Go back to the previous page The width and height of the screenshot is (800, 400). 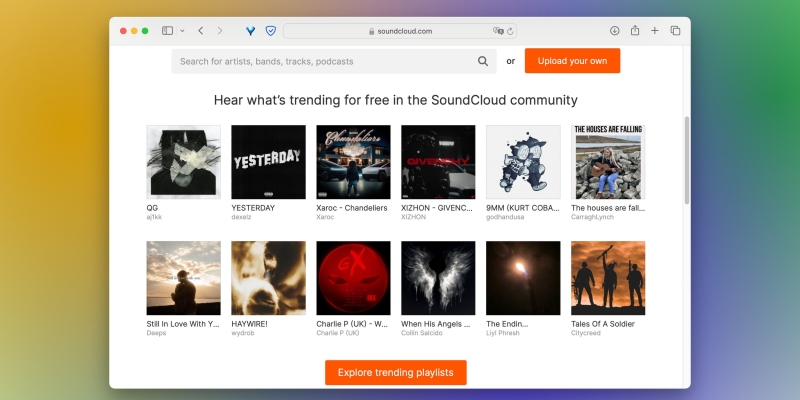point(201,31)
